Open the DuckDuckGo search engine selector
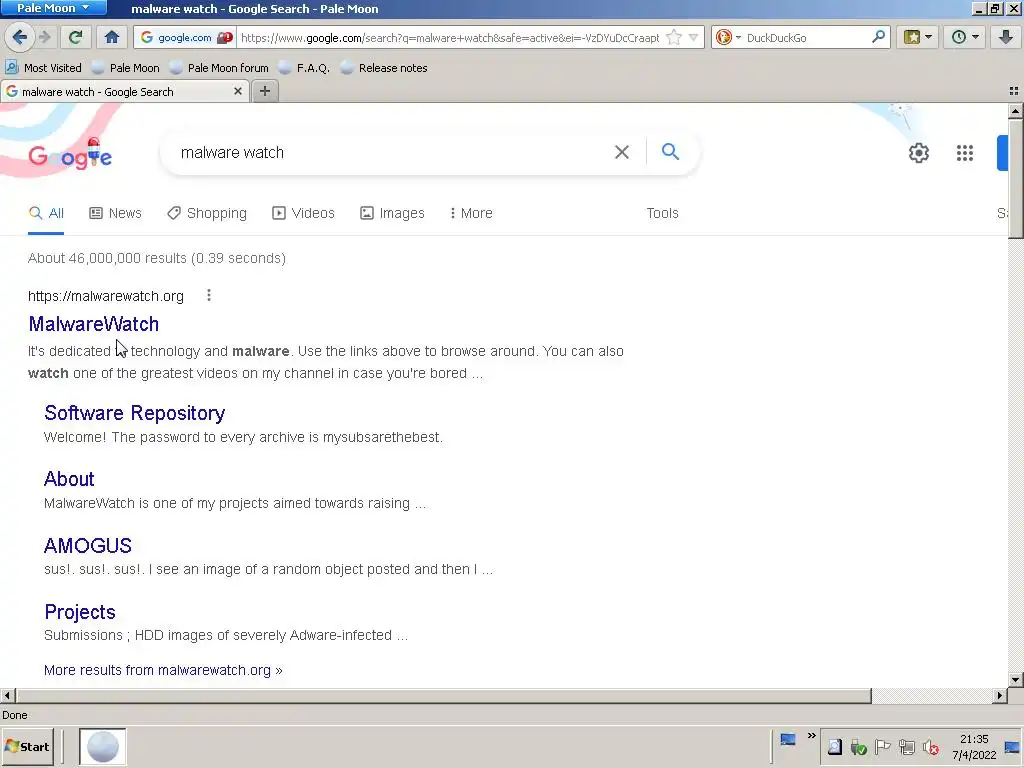This screenshot has width=1024, height=768. pos(728,37)
